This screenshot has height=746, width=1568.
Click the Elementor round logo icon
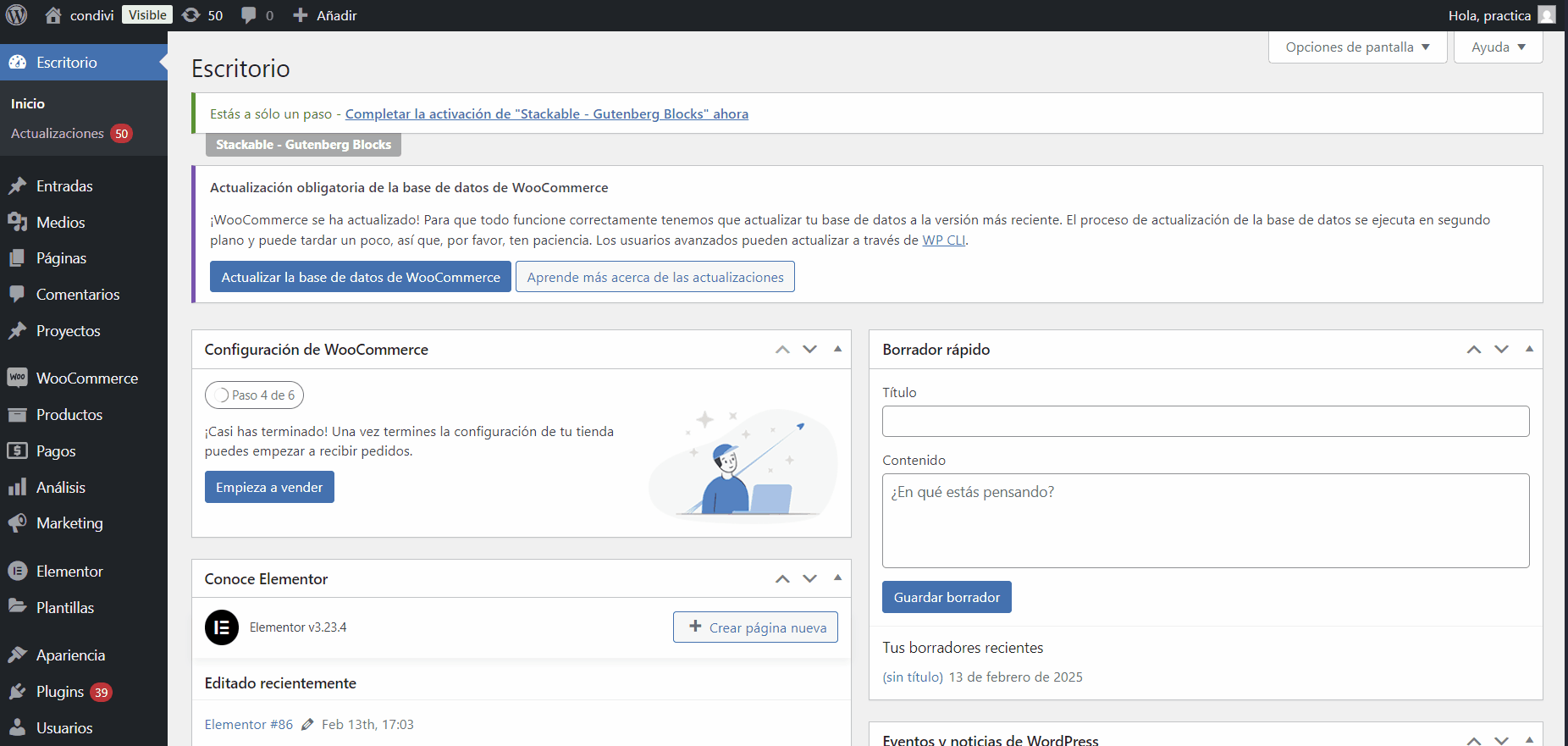222,627
